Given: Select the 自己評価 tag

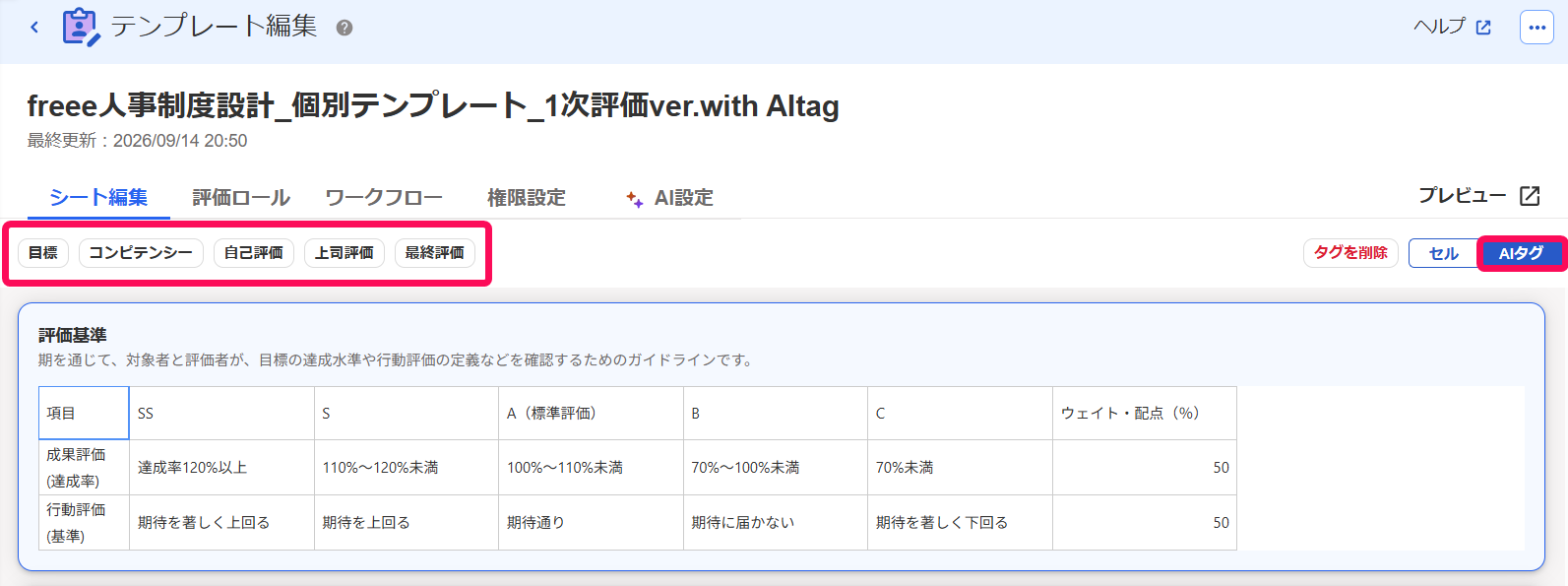Looking at the screenshot, I should pos(254,253).
